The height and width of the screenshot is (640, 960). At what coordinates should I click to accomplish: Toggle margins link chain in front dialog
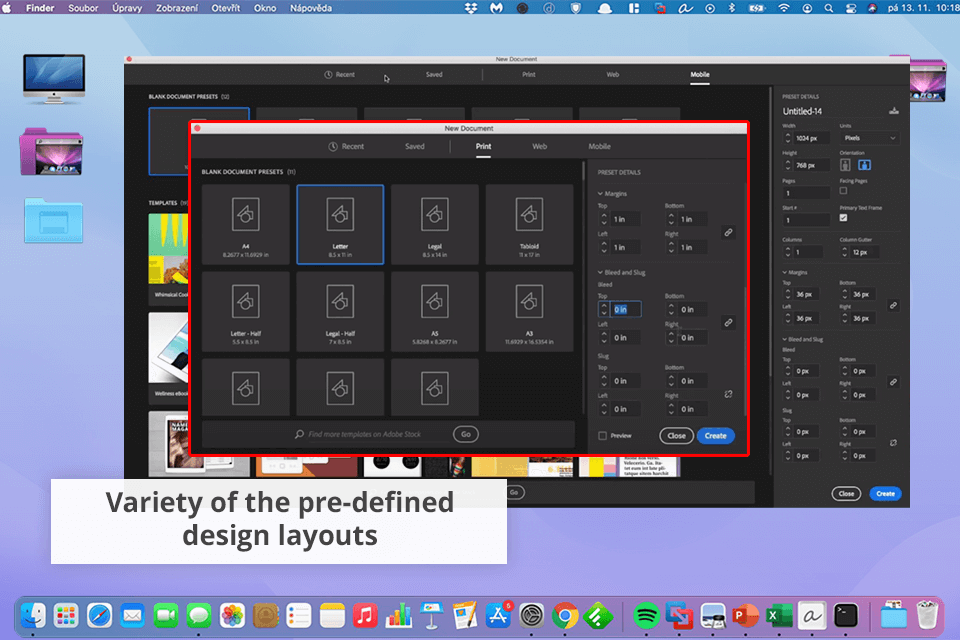728,233
